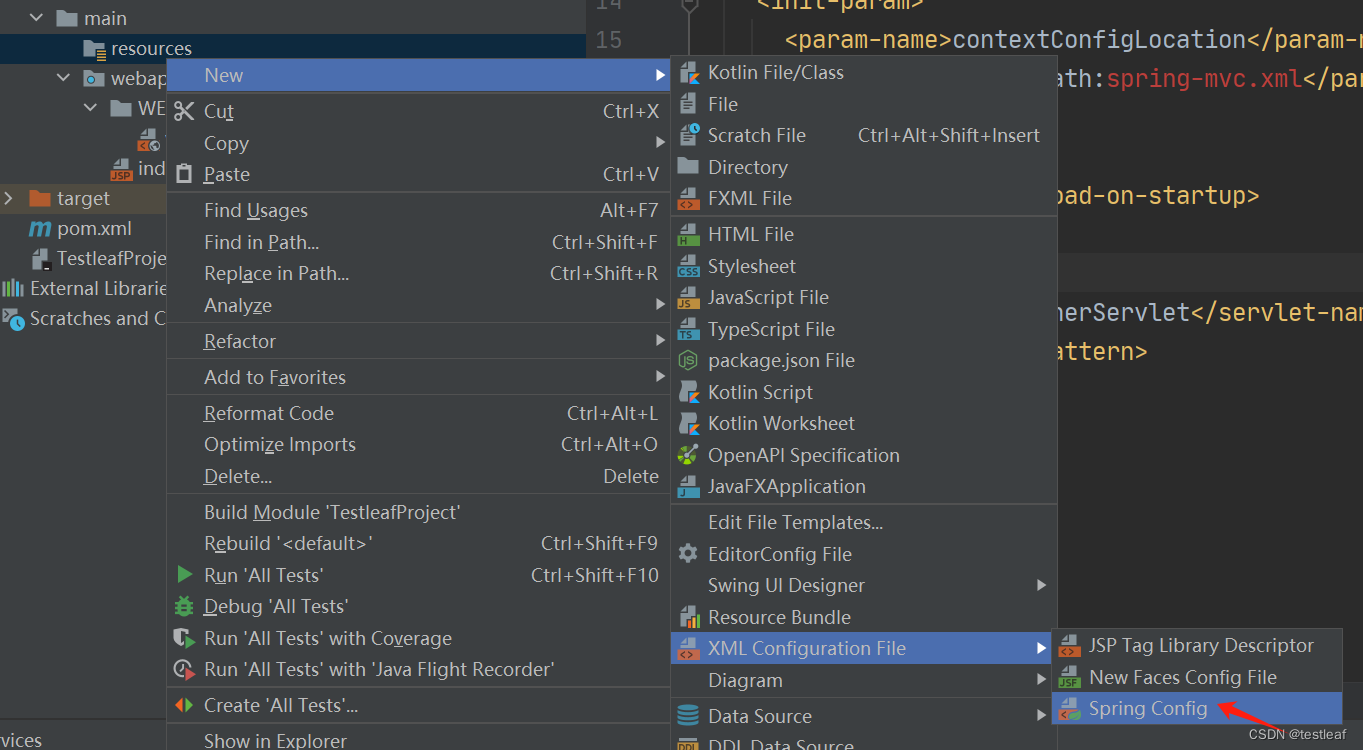The width and height of the screenshot is (1363, 750).
Task: Click the XML Configuration File icon
Action: point(688,648)
